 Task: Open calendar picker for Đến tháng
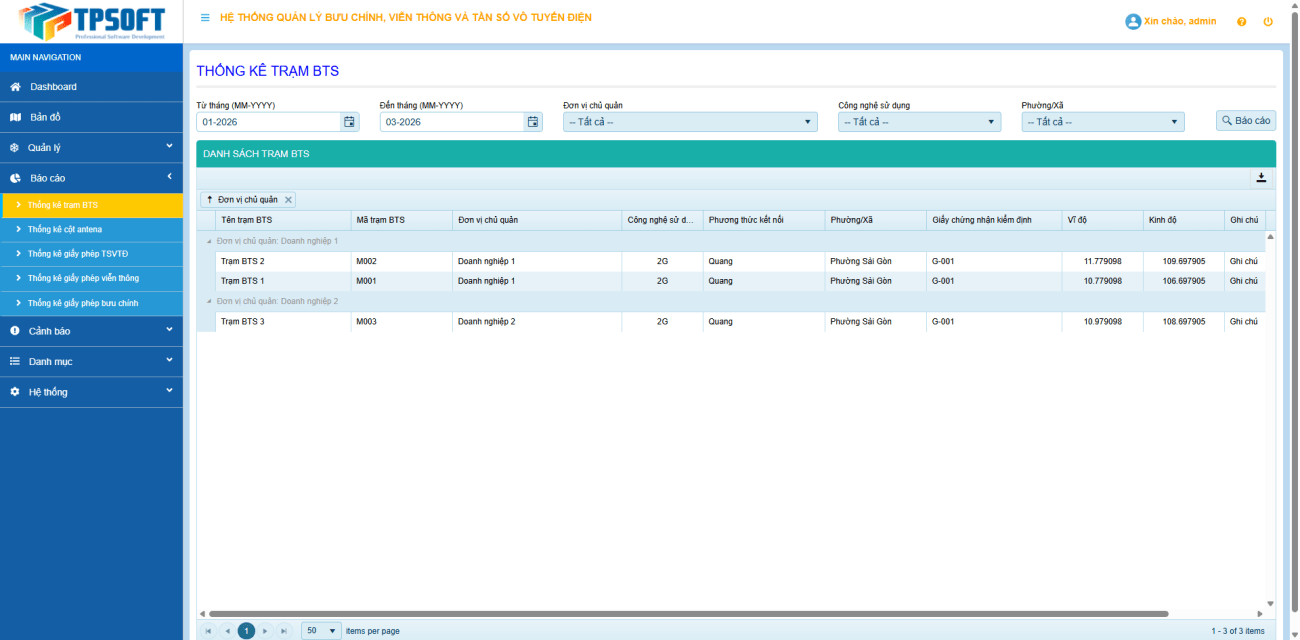pos(534,122)
